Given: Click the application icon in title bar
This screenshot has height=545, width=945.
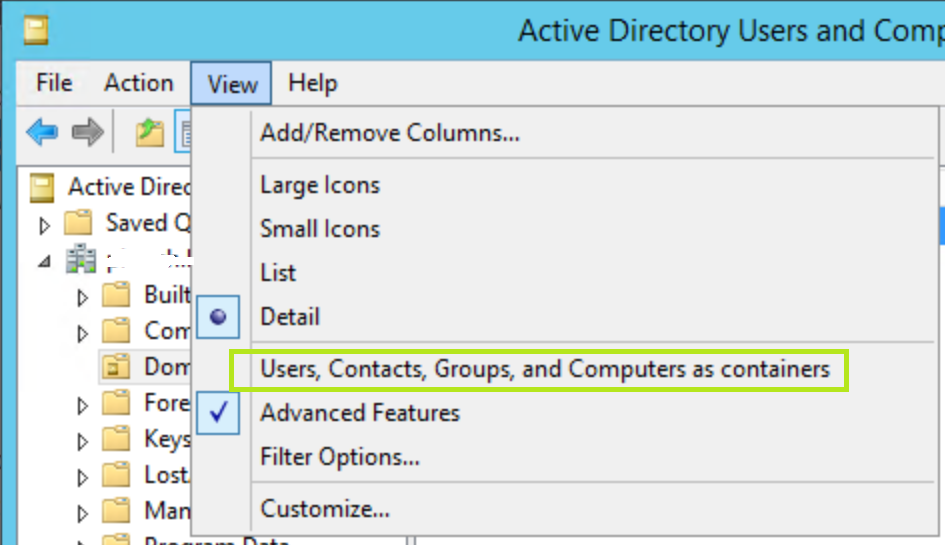Looking at the screenshot, I should click(37, 32).
